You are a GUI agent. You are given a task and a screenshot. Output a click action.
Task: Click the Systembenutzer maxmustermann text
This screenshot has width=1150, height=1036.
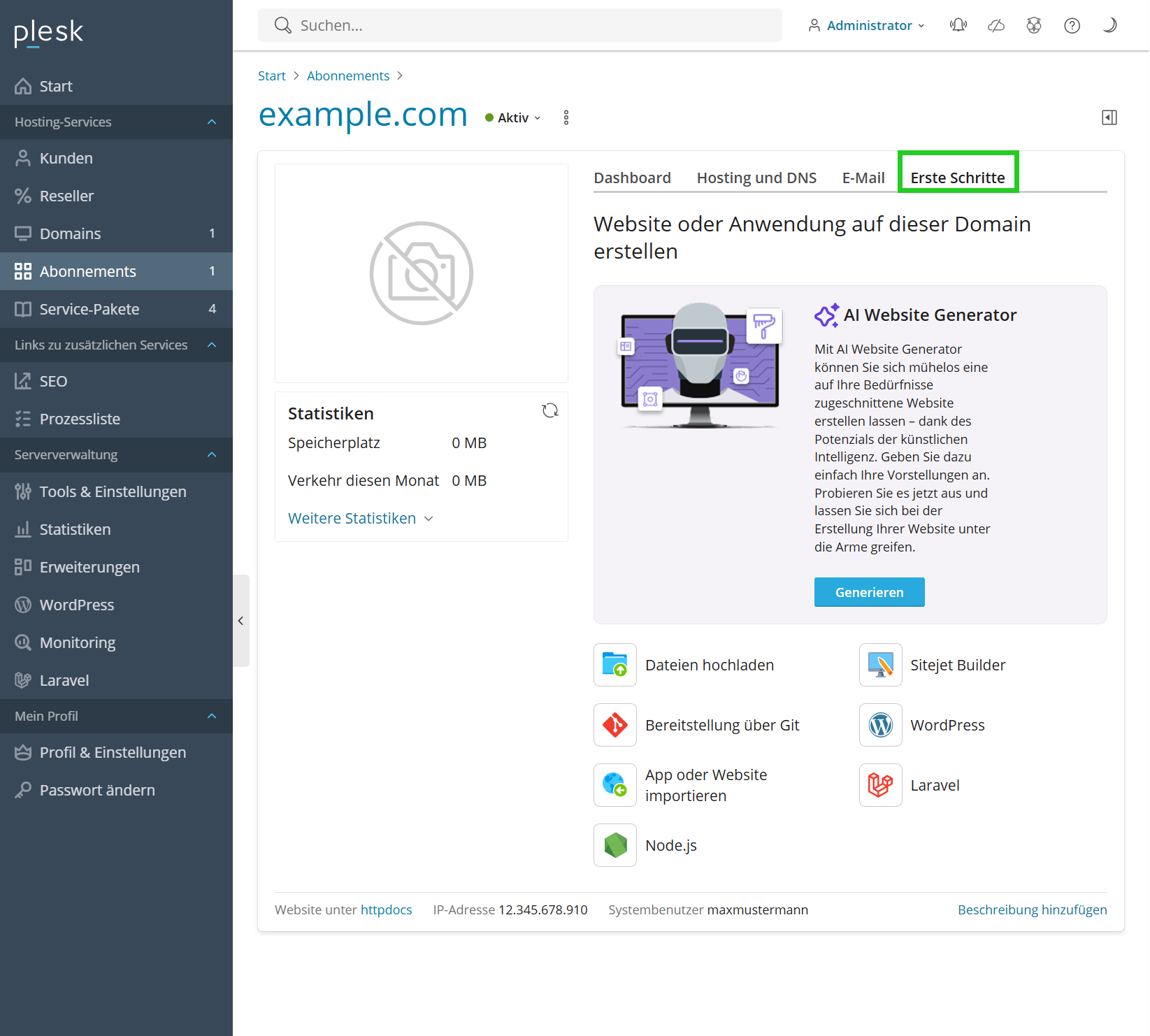[708, 909]
